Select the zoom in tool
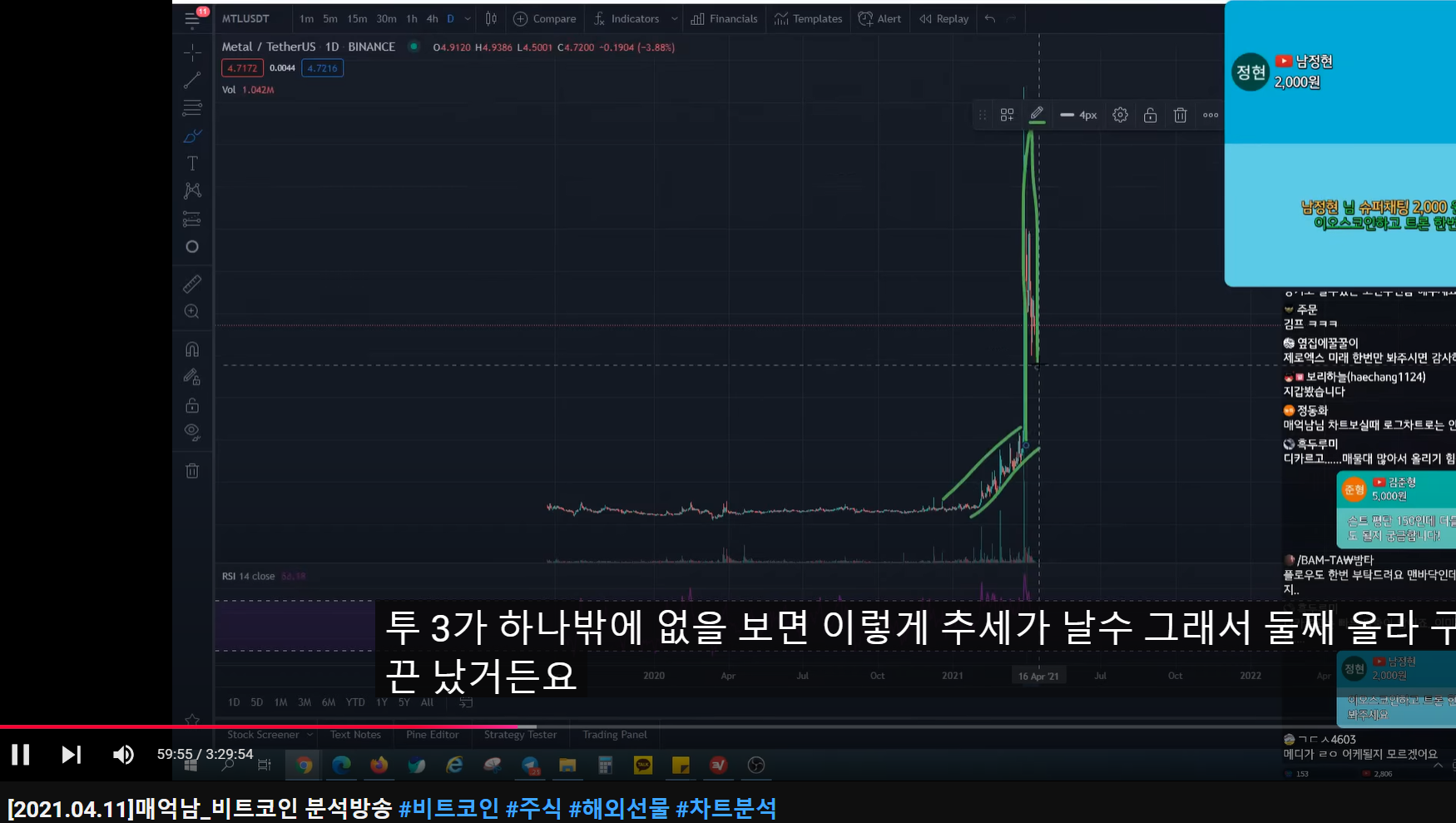This screenshot has width=1456, height=823. 192,311
